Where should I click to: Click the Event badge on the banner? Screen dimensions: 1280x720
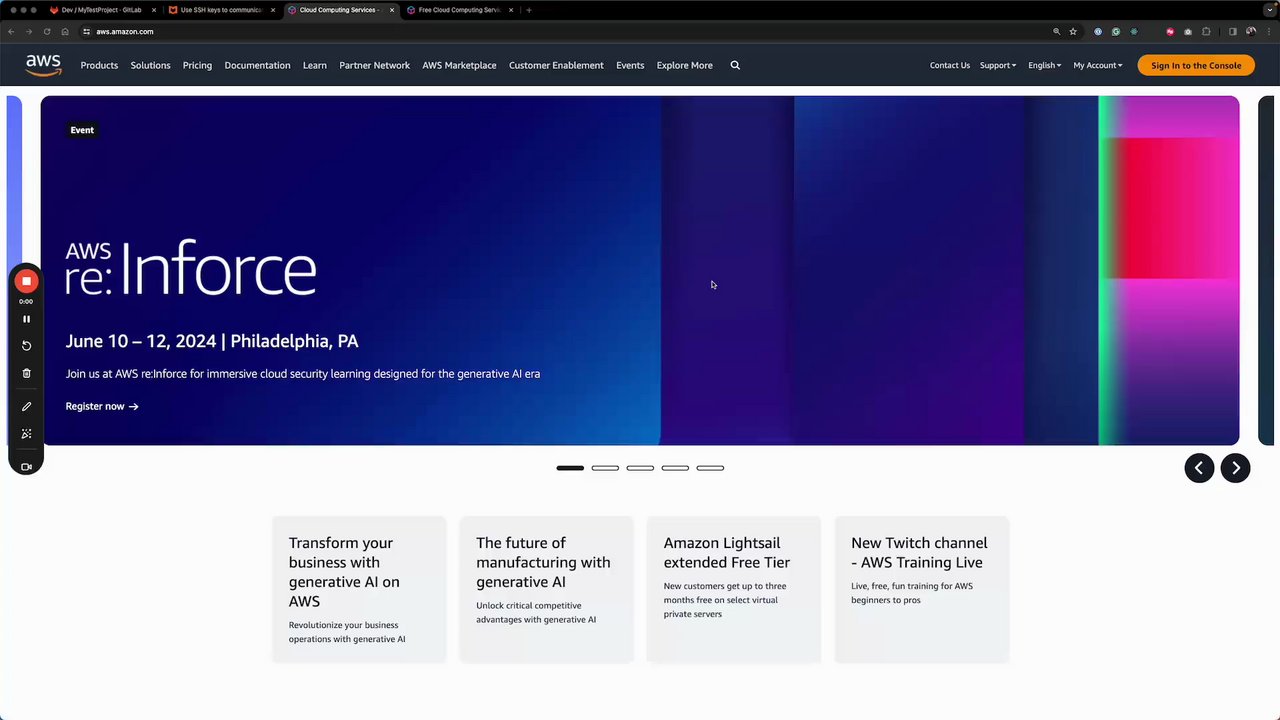pyautogui.click(x=82, y=130)
